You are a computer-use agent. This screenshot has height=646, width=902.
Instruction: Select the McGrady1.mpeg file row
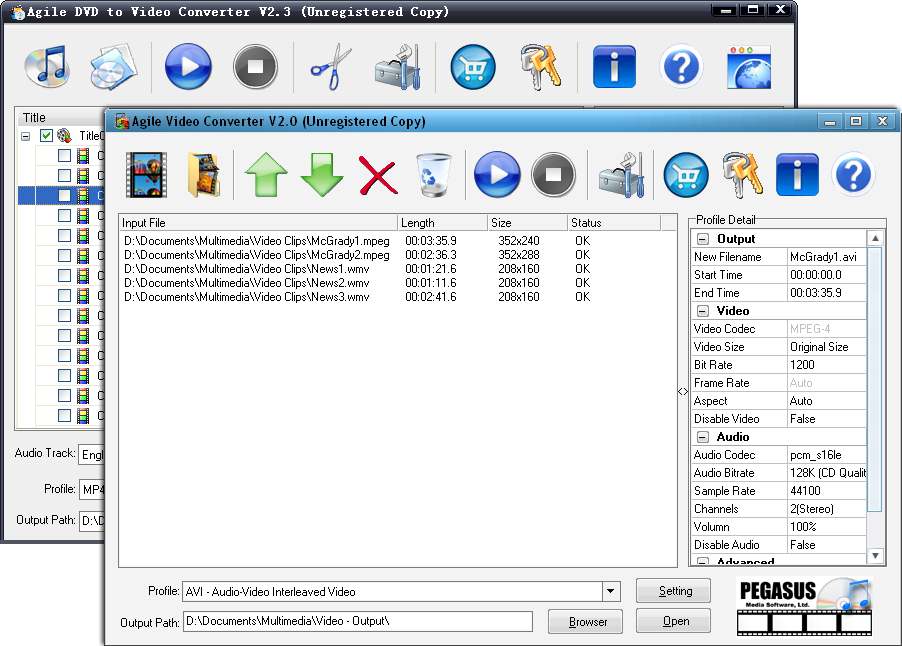[x=398, y=240]
